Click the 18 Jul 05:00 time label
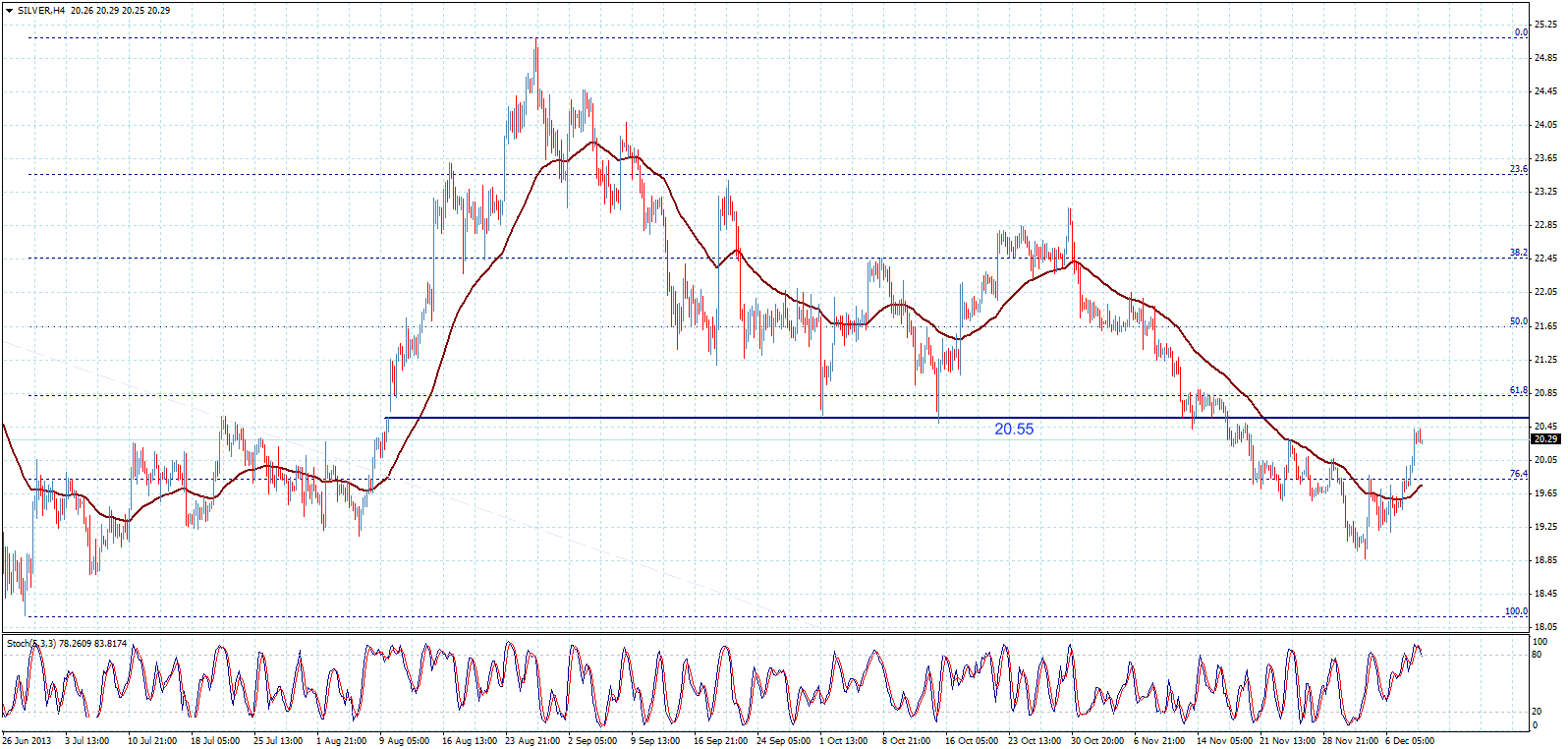Viewport: 1568px width, 749px height. coord(215,741)
